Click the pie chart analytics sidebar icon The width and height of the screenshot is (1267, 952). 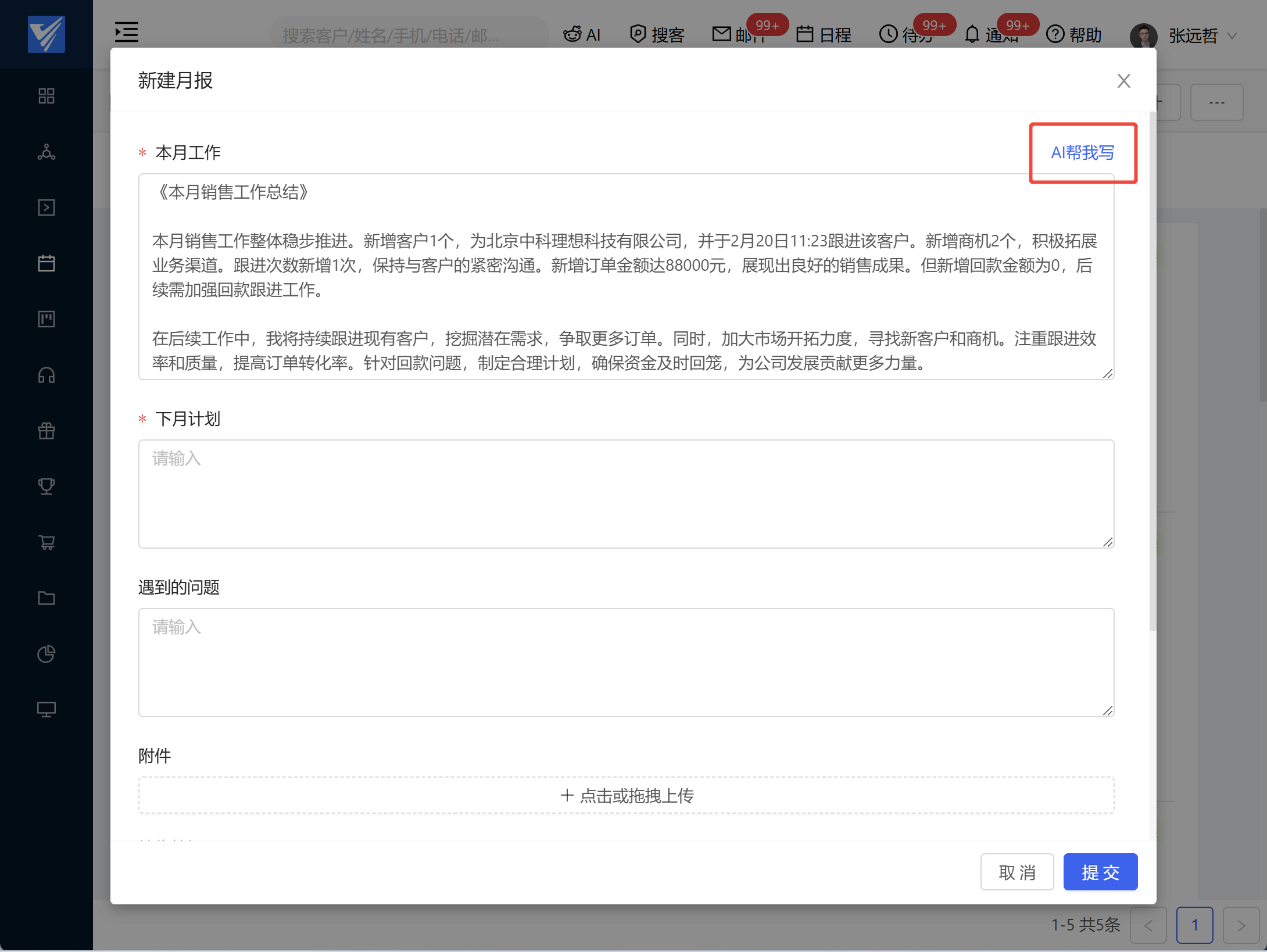tap(46, 654)
